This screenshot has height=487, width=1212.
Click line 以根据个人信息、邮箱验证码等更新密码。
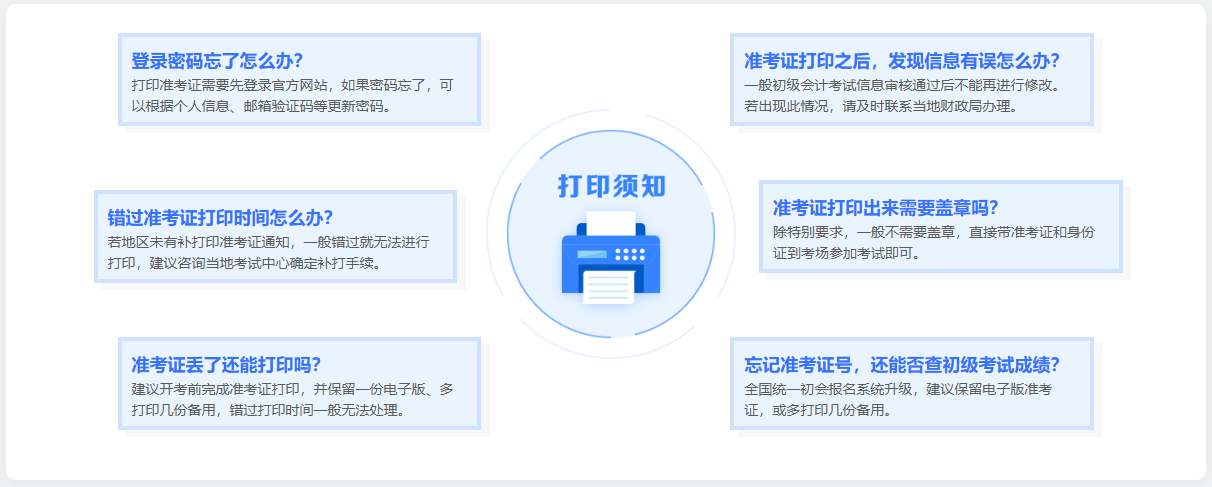pos(261,106)
